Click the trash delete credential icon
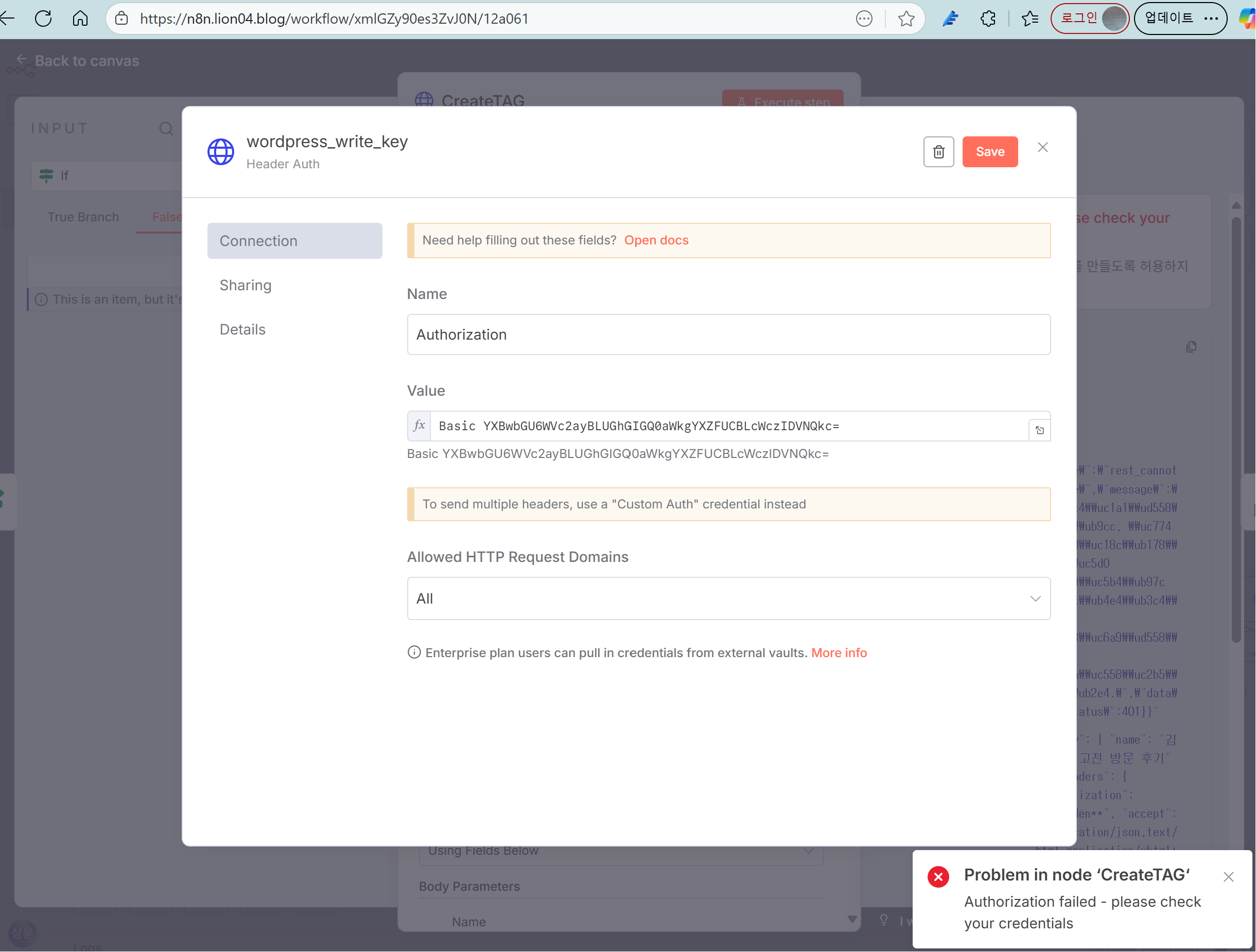 tap(938, 152)
